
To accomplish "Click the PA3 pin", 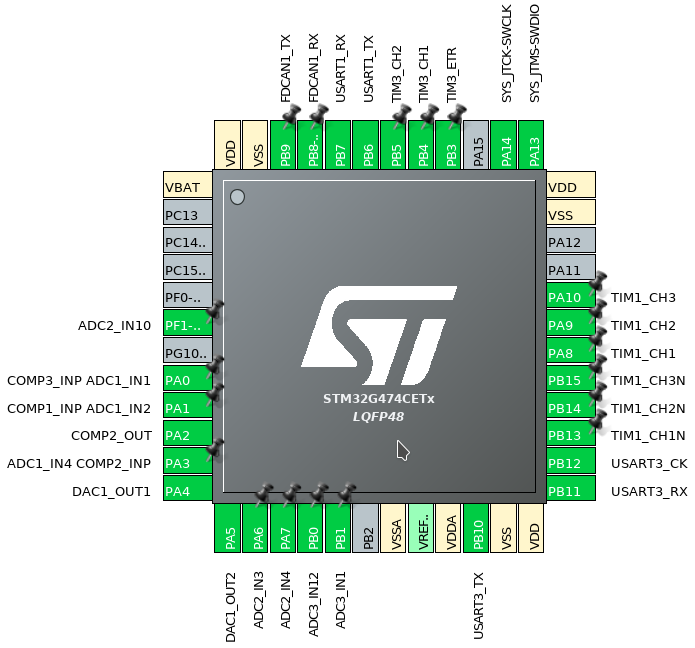I will tap(188, 461).
